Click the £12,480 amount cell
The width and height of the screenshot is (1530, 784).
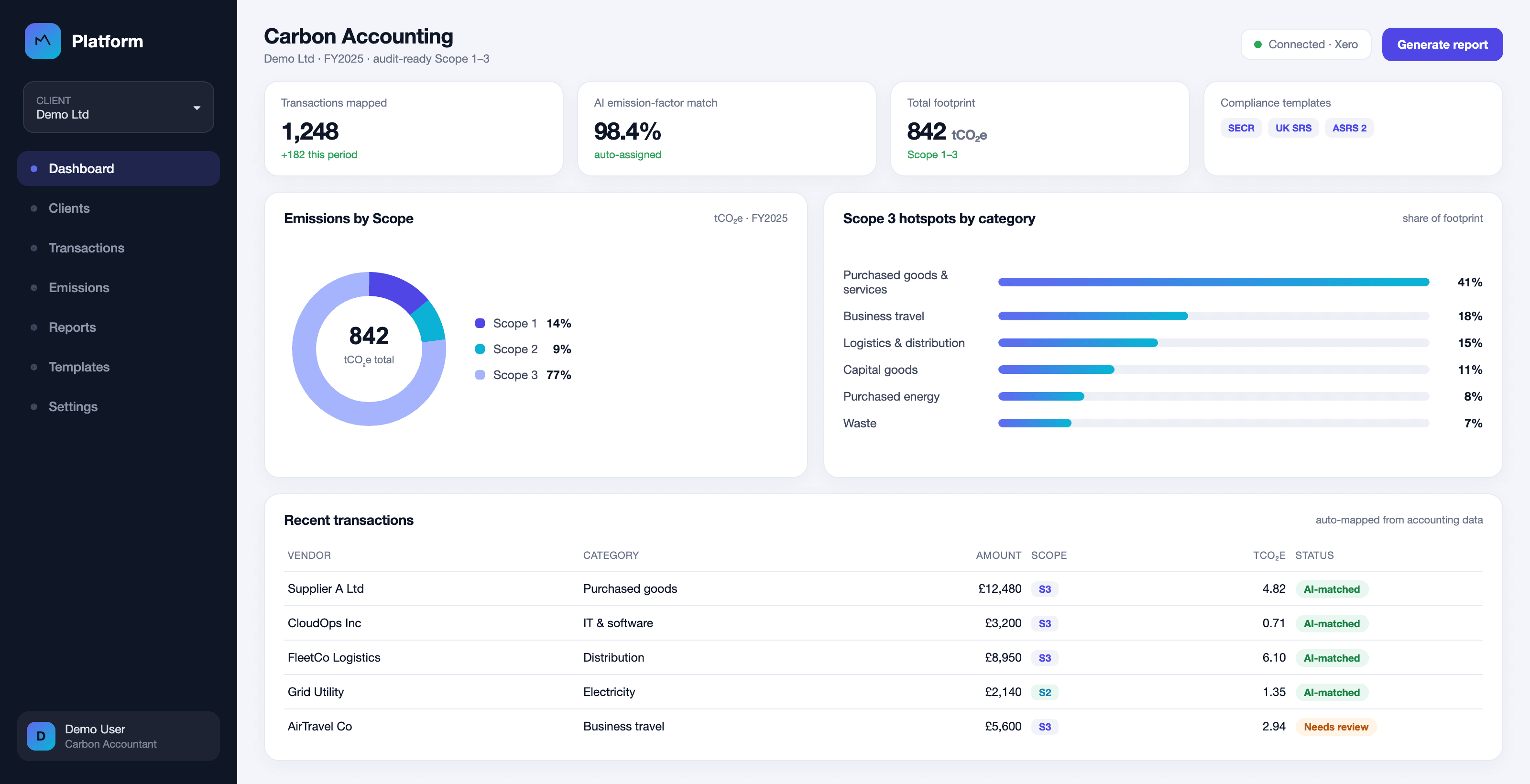tap(1000, 588)
